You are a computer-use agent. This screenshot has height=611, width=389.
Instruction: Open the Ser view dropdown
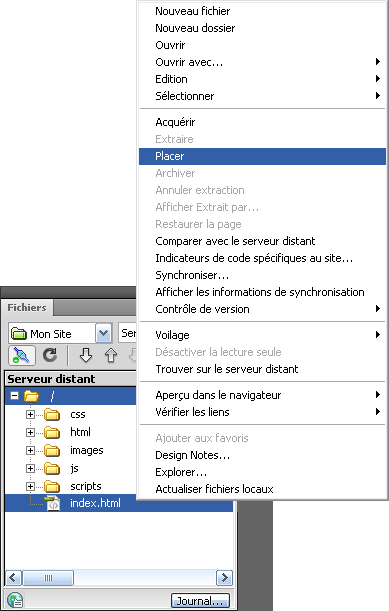(x=127, y=334)
